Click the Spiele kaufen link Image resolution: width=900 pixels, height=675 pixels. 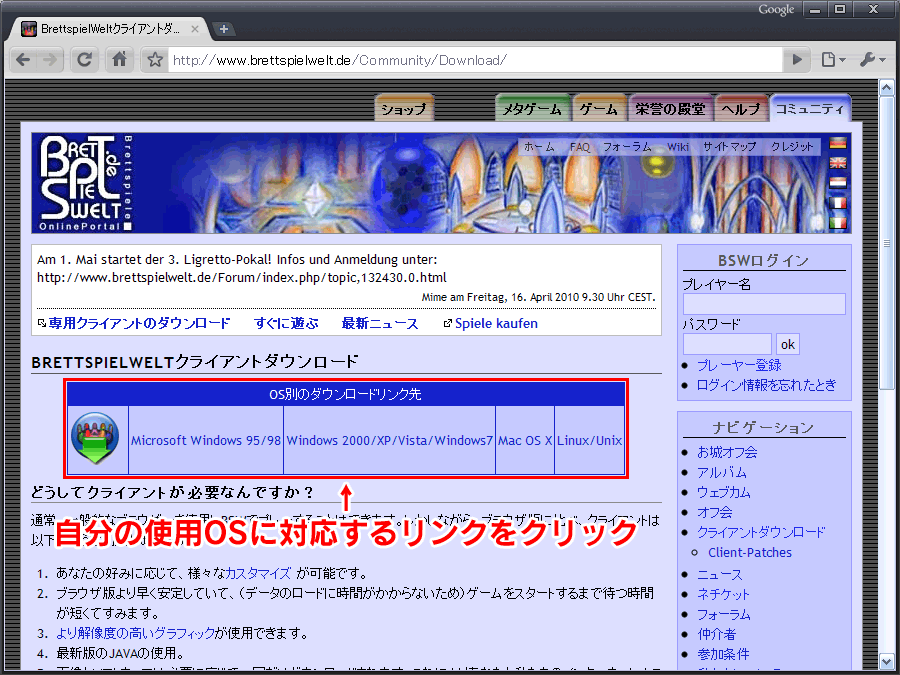496,323
